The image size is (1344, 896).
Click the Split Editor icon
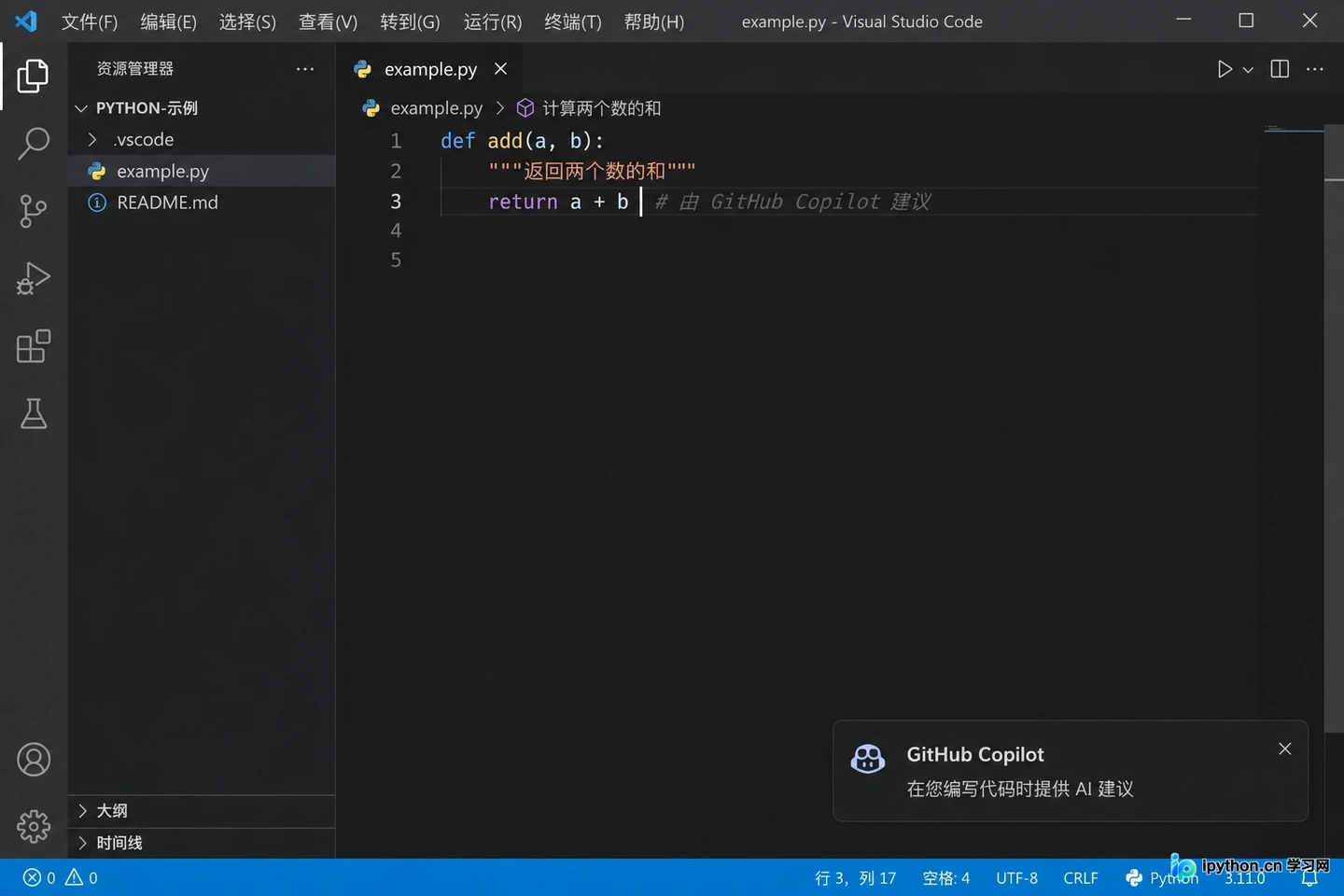click(x=1280, y=69)
